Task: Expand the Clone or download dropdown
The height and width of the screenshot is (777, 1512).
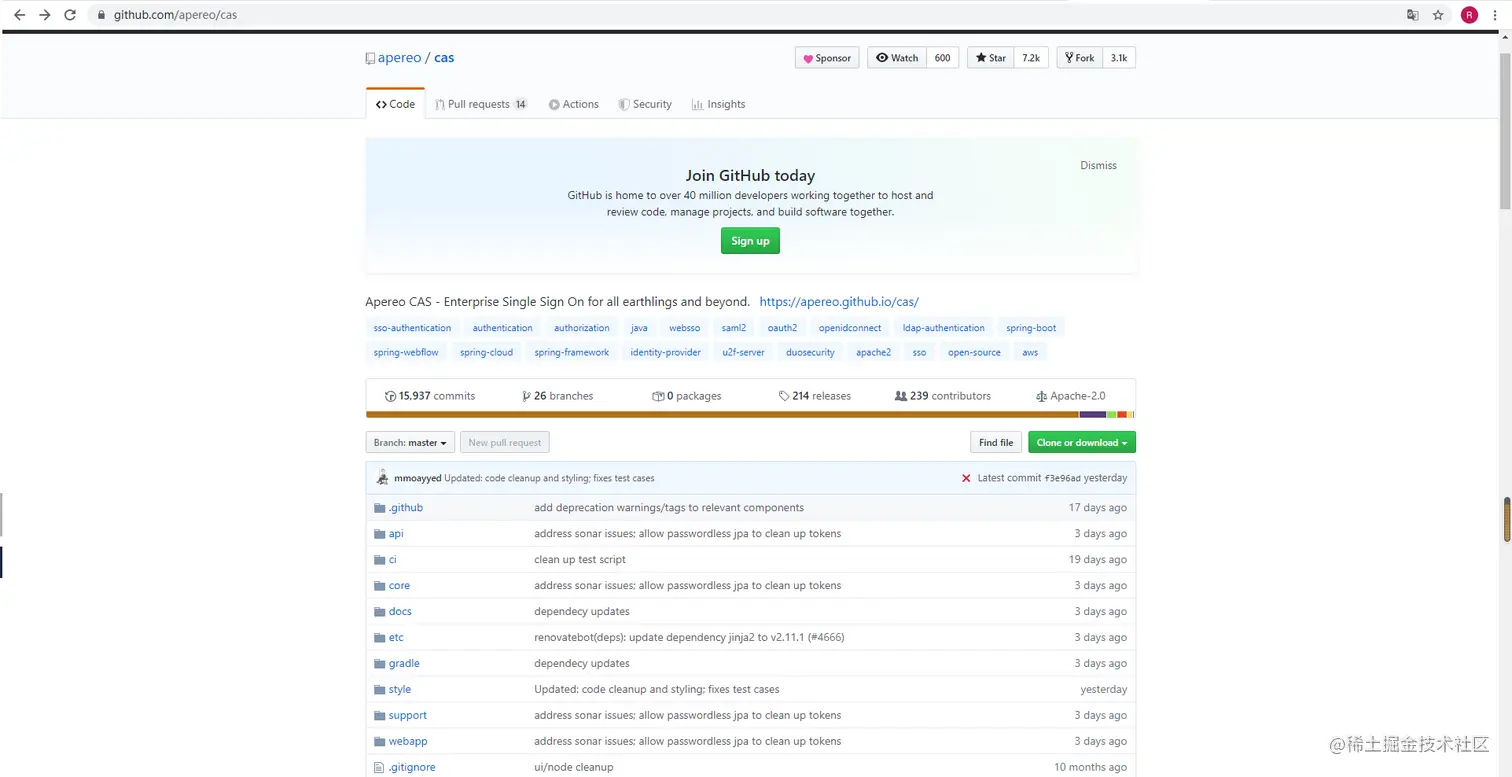Action: 1082,442
